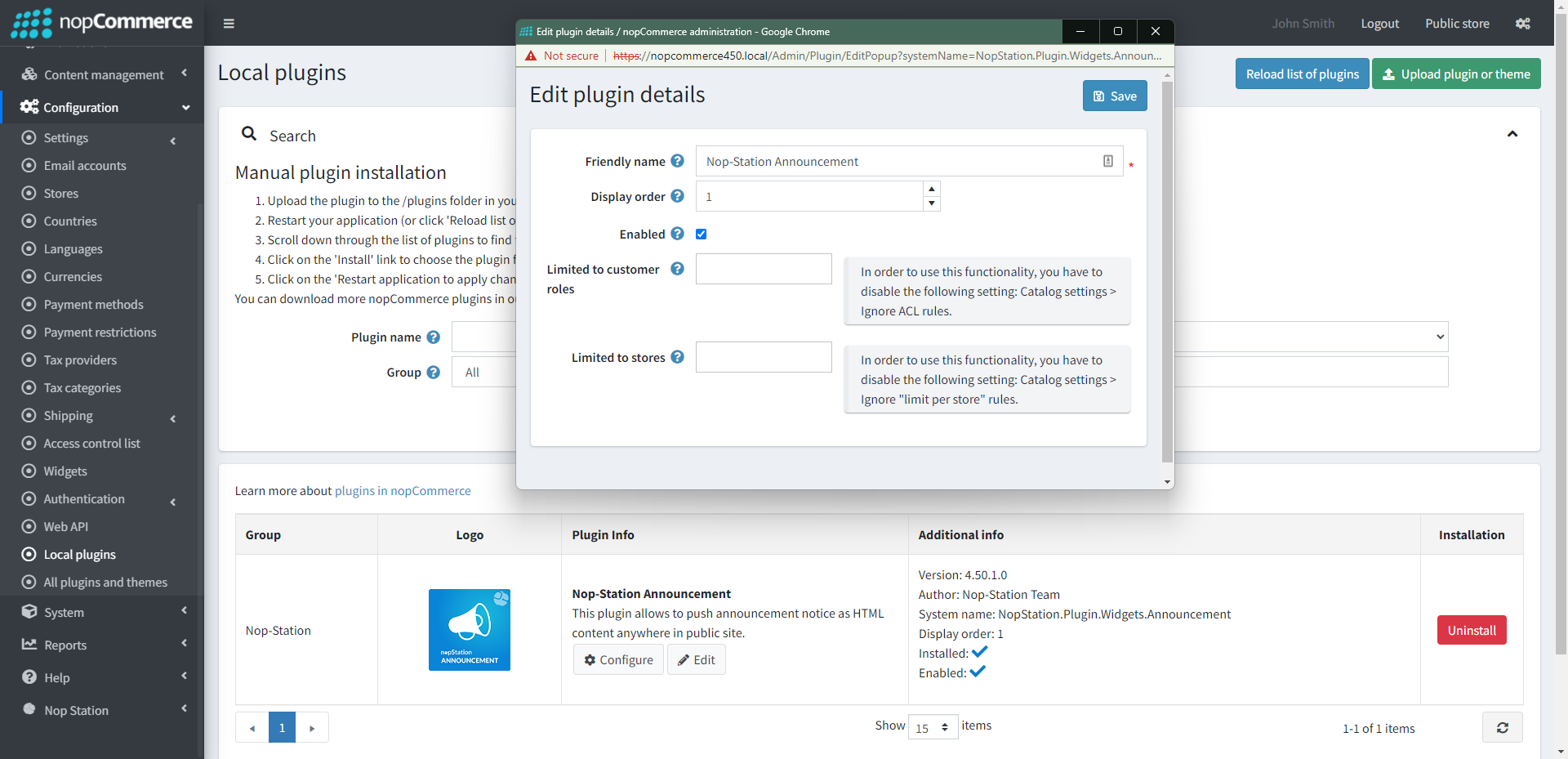Save the plugin details

(x=1115, y=96)
